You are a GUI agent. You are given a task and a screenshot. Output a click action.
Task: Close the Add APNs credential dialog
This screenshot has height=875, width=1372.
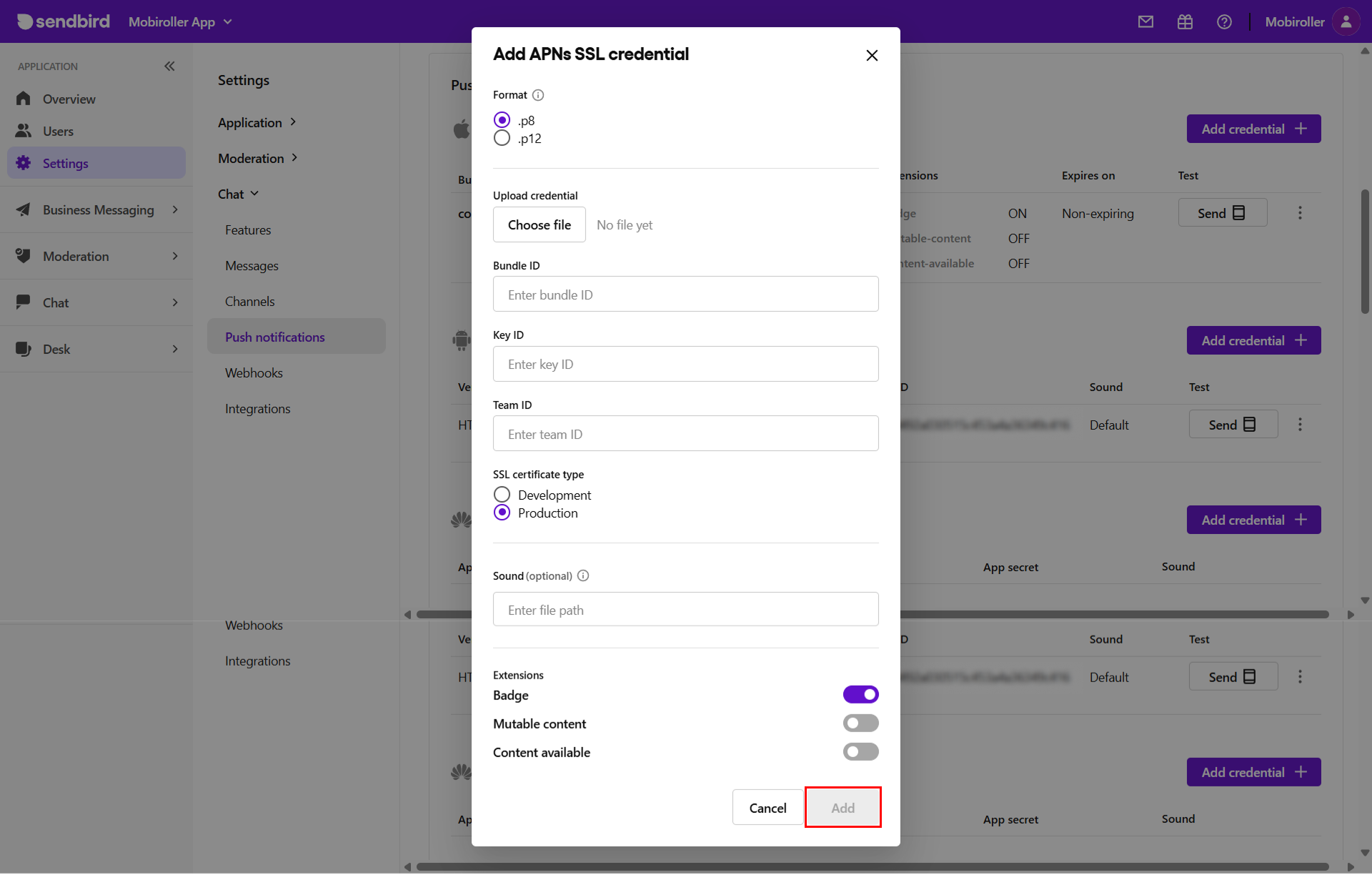[872, 55]
